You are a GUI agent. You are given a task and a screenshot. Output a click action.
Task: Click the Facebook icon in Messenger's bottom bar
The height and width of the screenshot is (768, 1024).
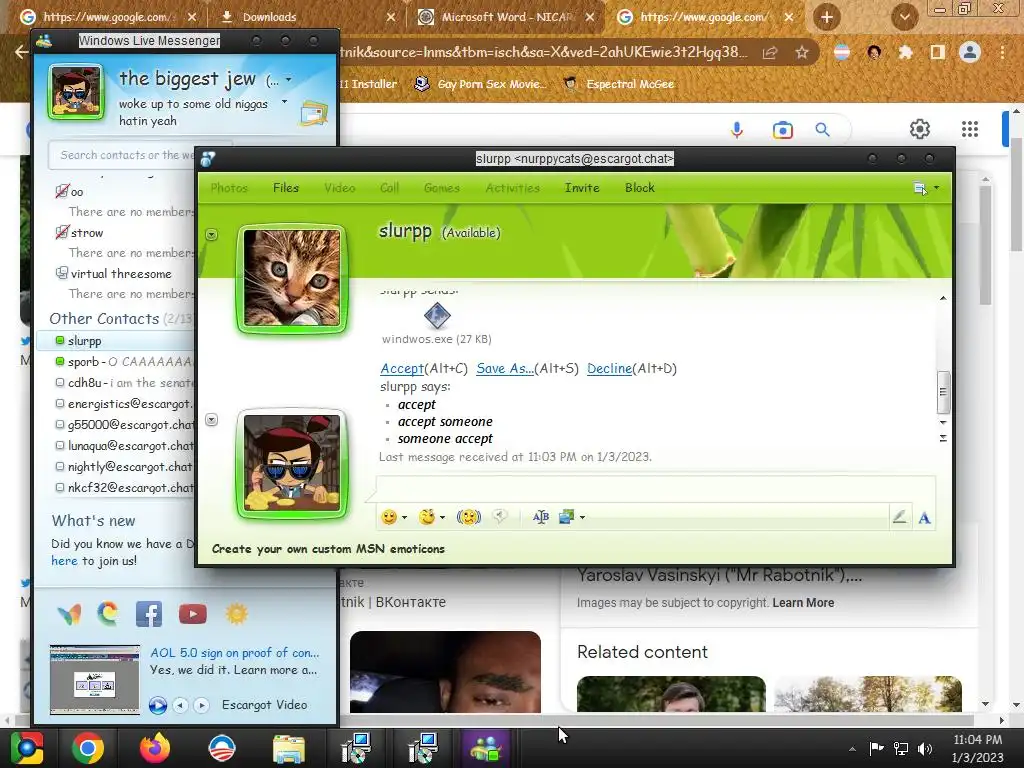point(149,615)
